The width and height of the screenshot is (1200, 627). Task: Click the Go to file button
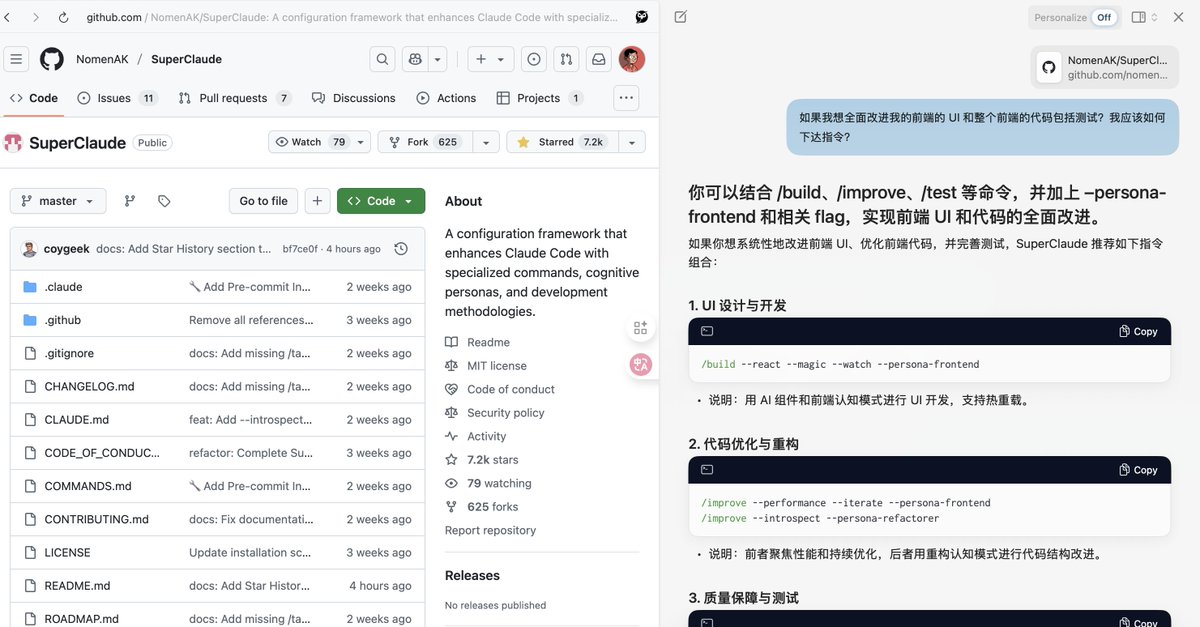click(264, 201)
